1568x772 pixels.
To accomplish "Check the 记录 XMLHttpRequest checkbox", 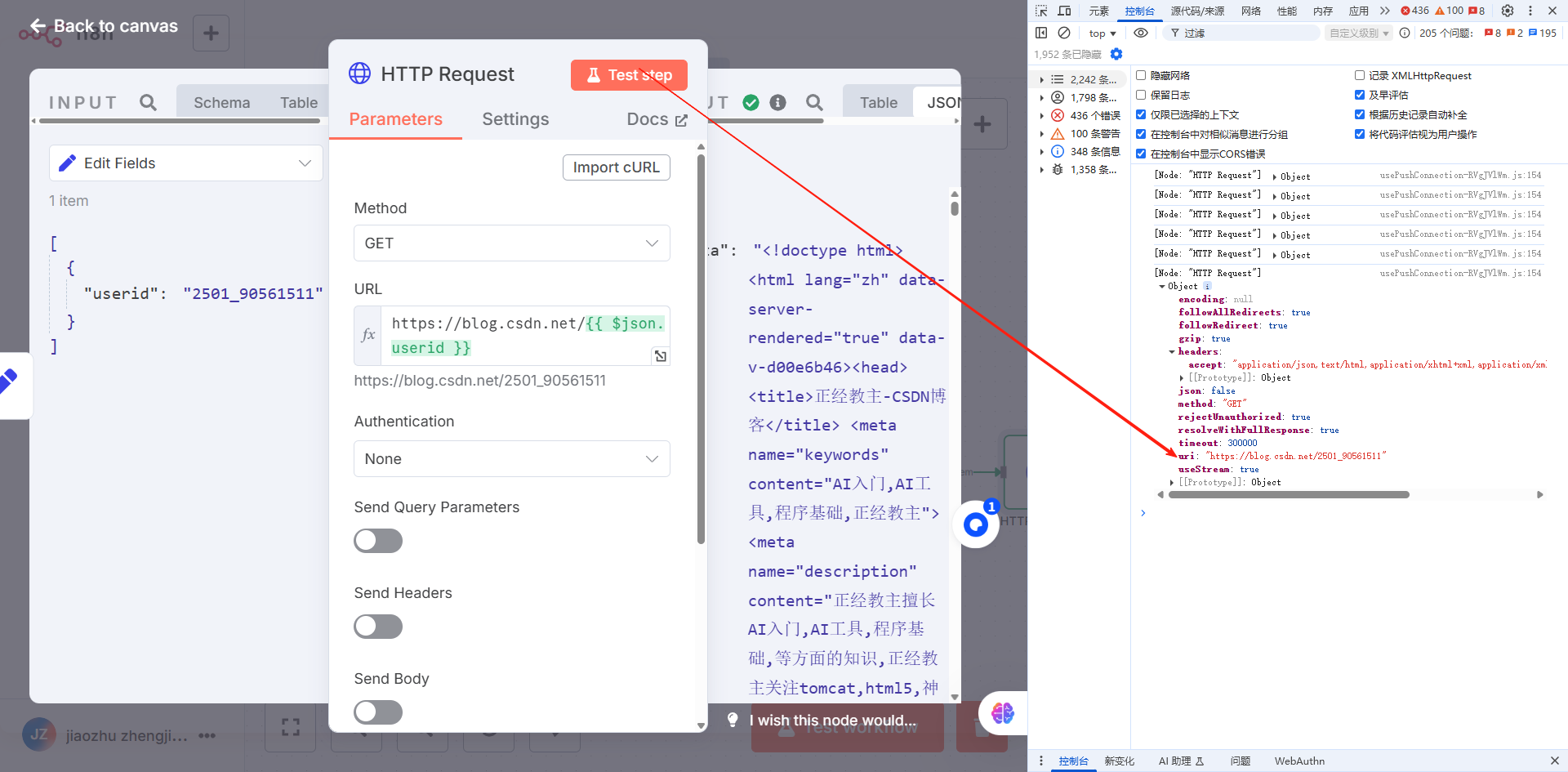I will click(1360, 75).
